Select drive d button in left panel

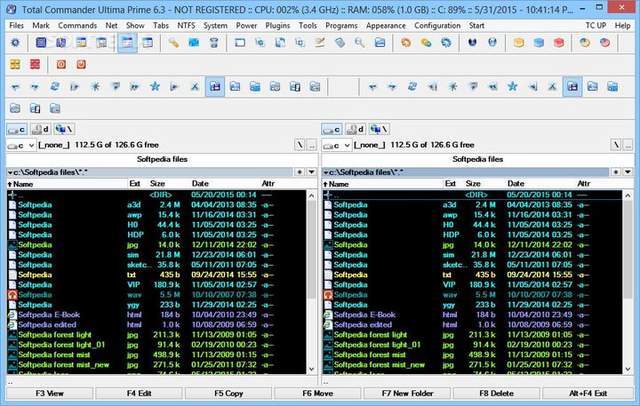(x=40, y=129)
